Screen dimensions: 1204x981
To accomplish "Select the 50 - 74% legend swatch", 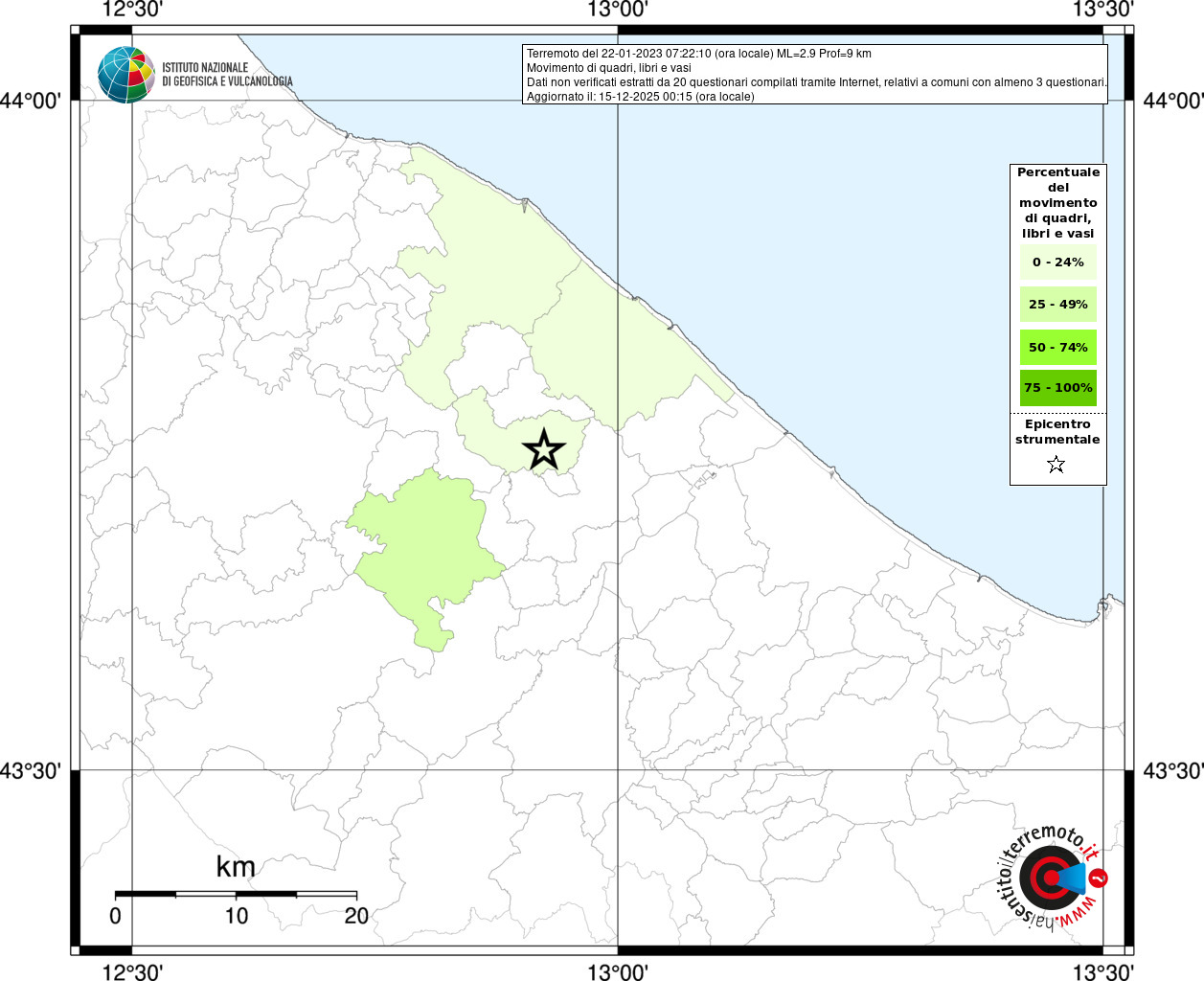I will (1057, 347).
